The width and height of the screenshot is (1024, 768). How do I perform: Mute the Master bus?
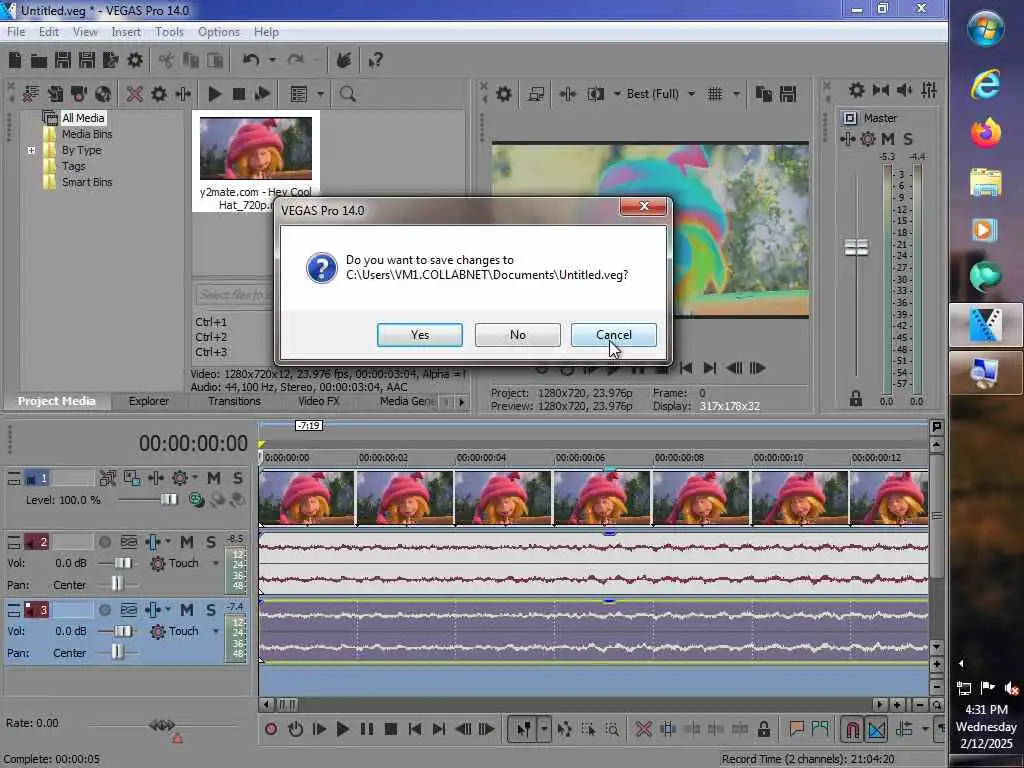click(888, 139)
